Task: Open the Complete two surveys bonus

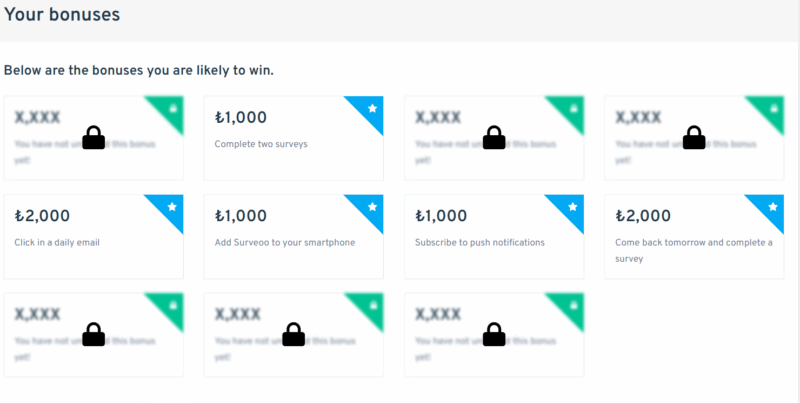Action: coord(293,138)
